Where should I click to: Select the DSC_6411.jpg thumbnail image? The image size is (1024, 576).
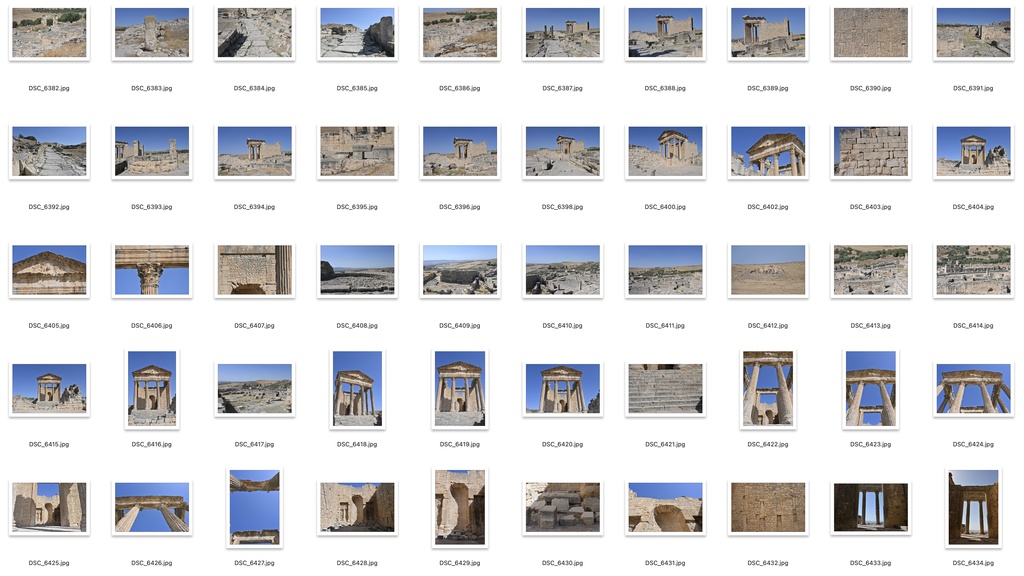[665, 270]
